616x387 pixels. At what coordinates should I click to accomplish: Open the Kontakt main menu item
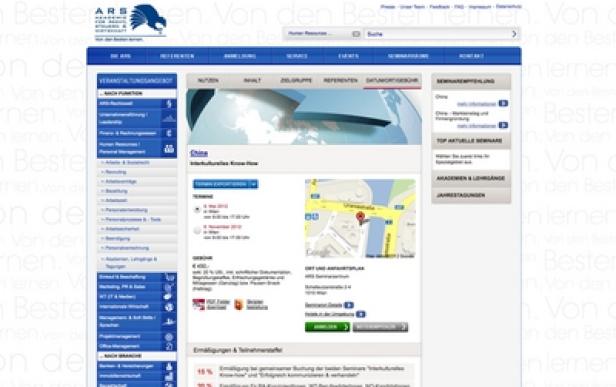pos(471,56)
